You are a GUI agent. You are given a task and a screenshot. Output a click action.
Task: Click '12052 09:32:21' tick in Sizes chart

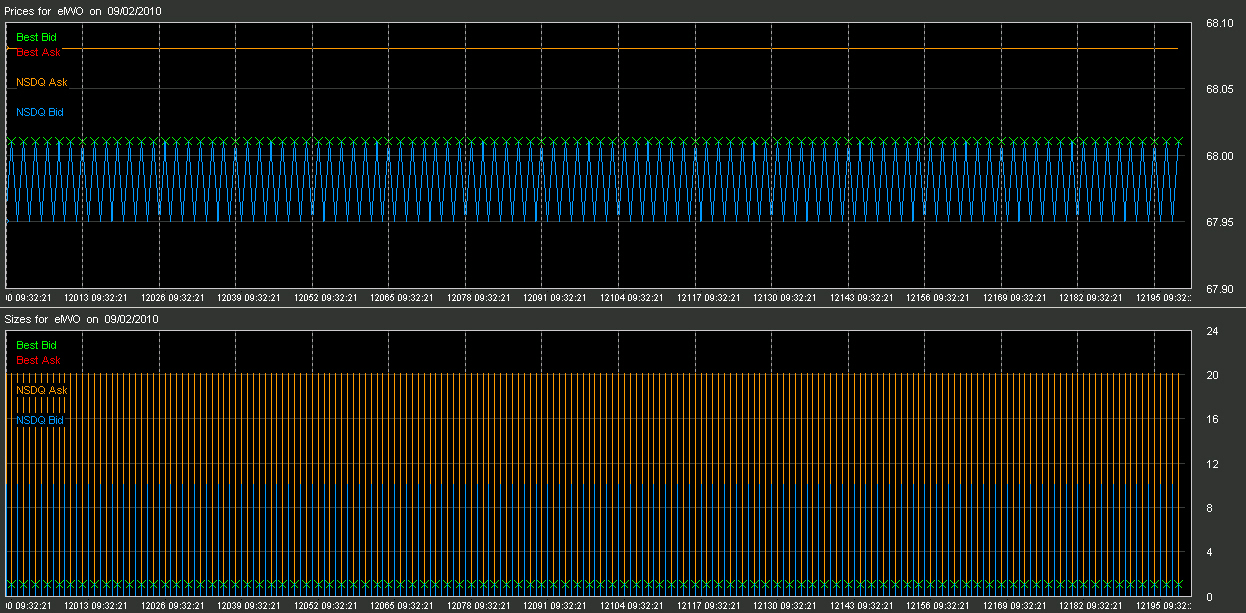click(326, 606)
